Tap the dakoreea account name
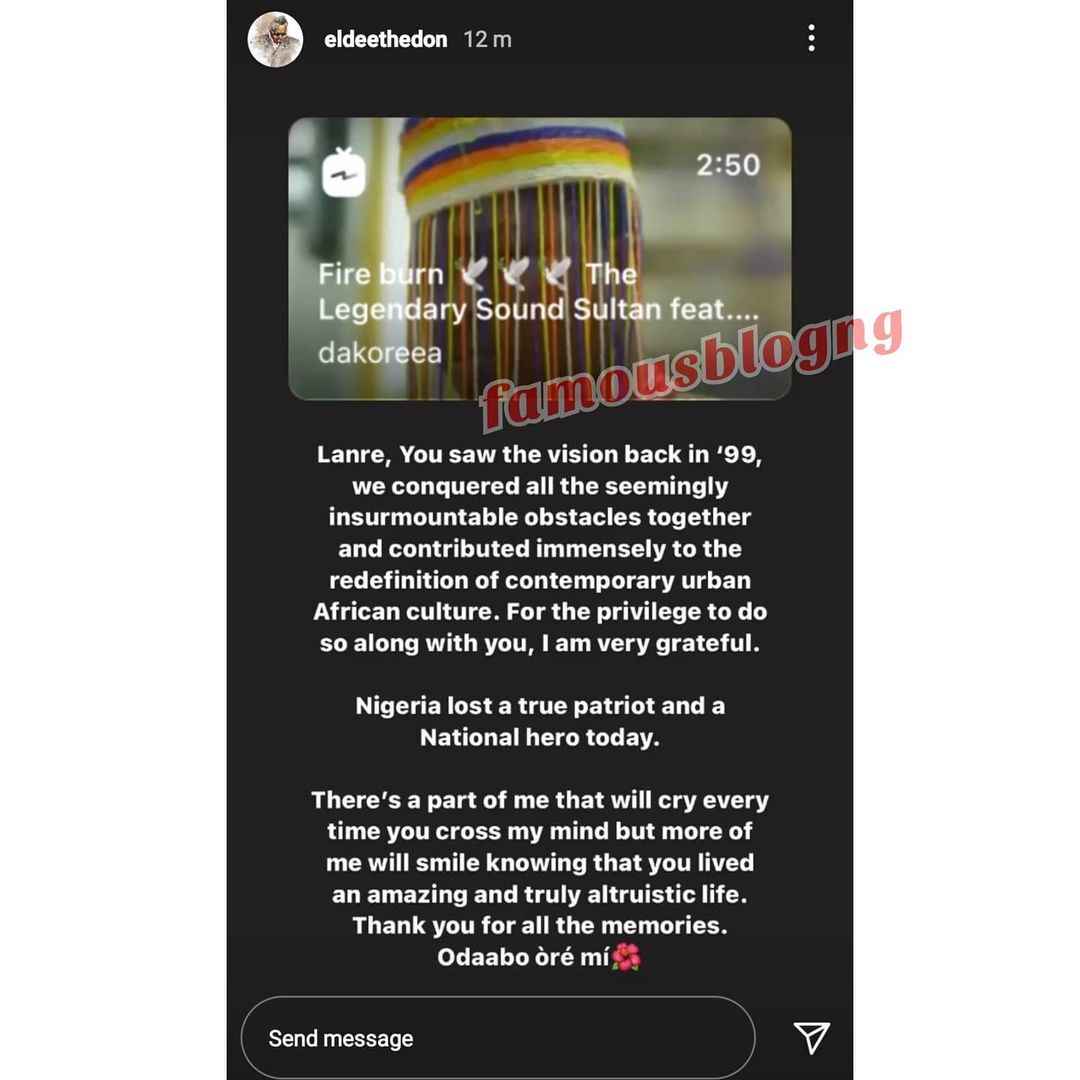 click(x=380, y=353)
